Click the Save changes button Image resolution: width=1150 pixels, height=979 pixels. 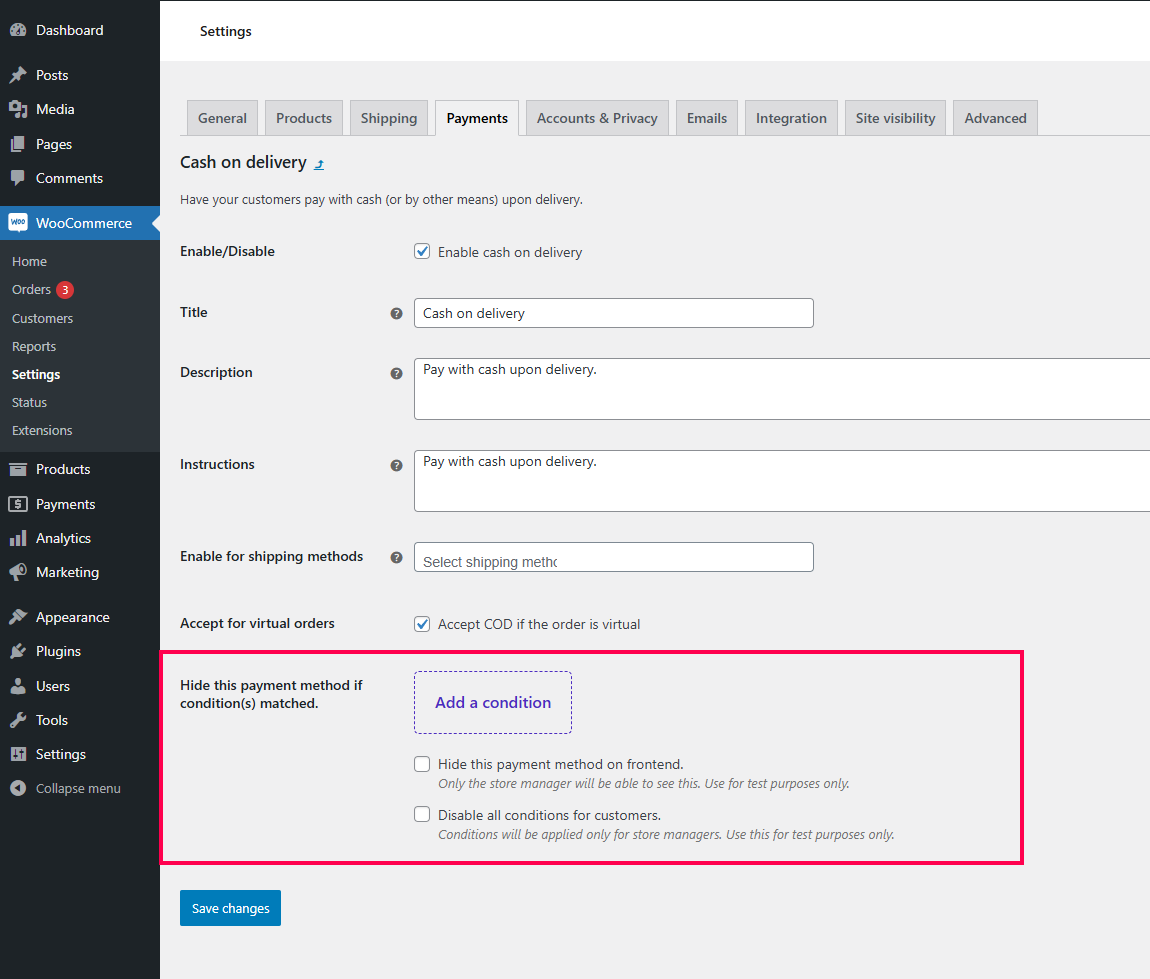(230, 908)
